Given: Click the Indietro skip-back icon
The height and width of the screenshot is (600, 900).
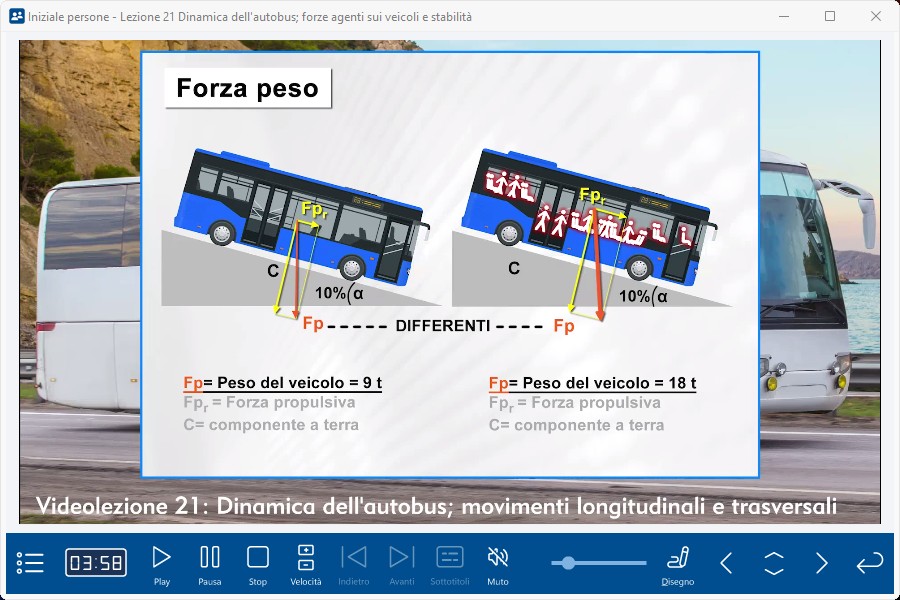Looking at the screenshot, I should (x=354, y=558).
